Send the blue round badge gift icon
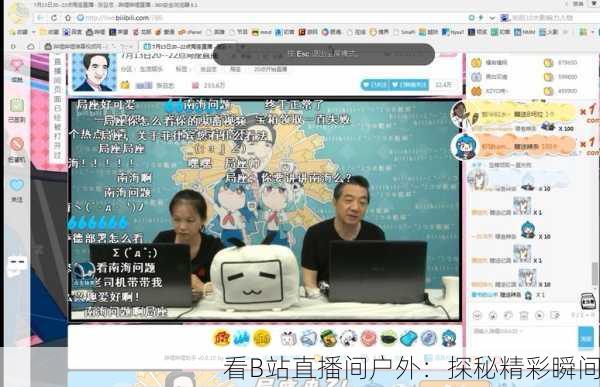 429,338
